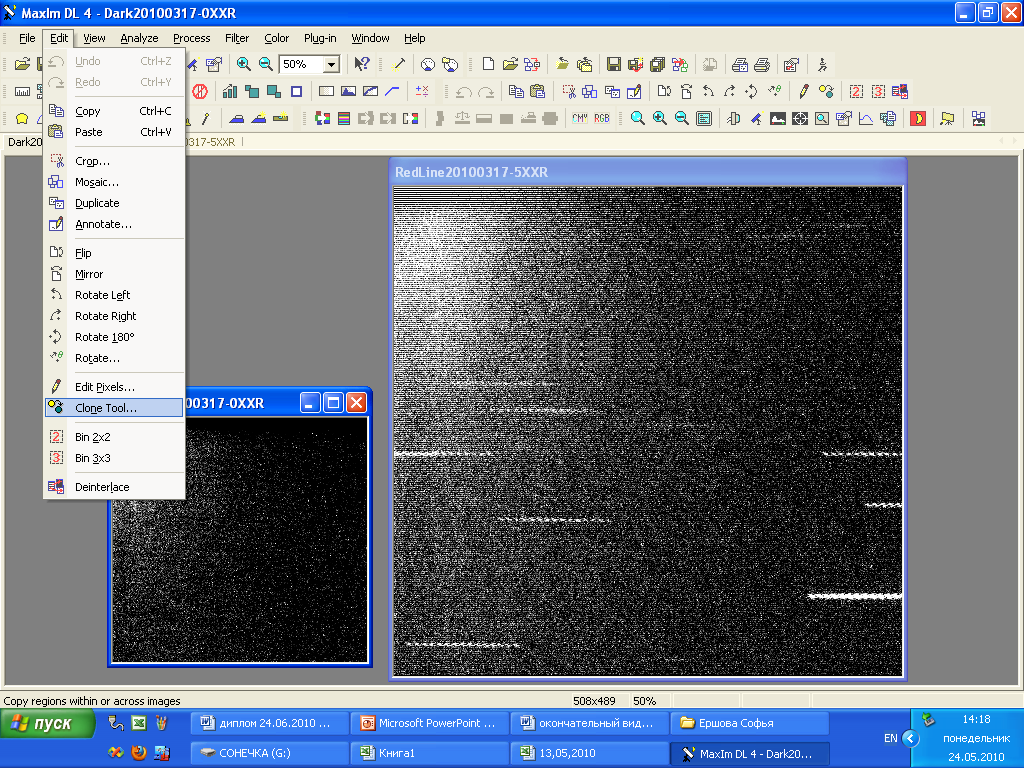Screen dimensions: 1024x768
Task: Open the Analyze menu
Action: pyautogui.click(x=139, y=38)
